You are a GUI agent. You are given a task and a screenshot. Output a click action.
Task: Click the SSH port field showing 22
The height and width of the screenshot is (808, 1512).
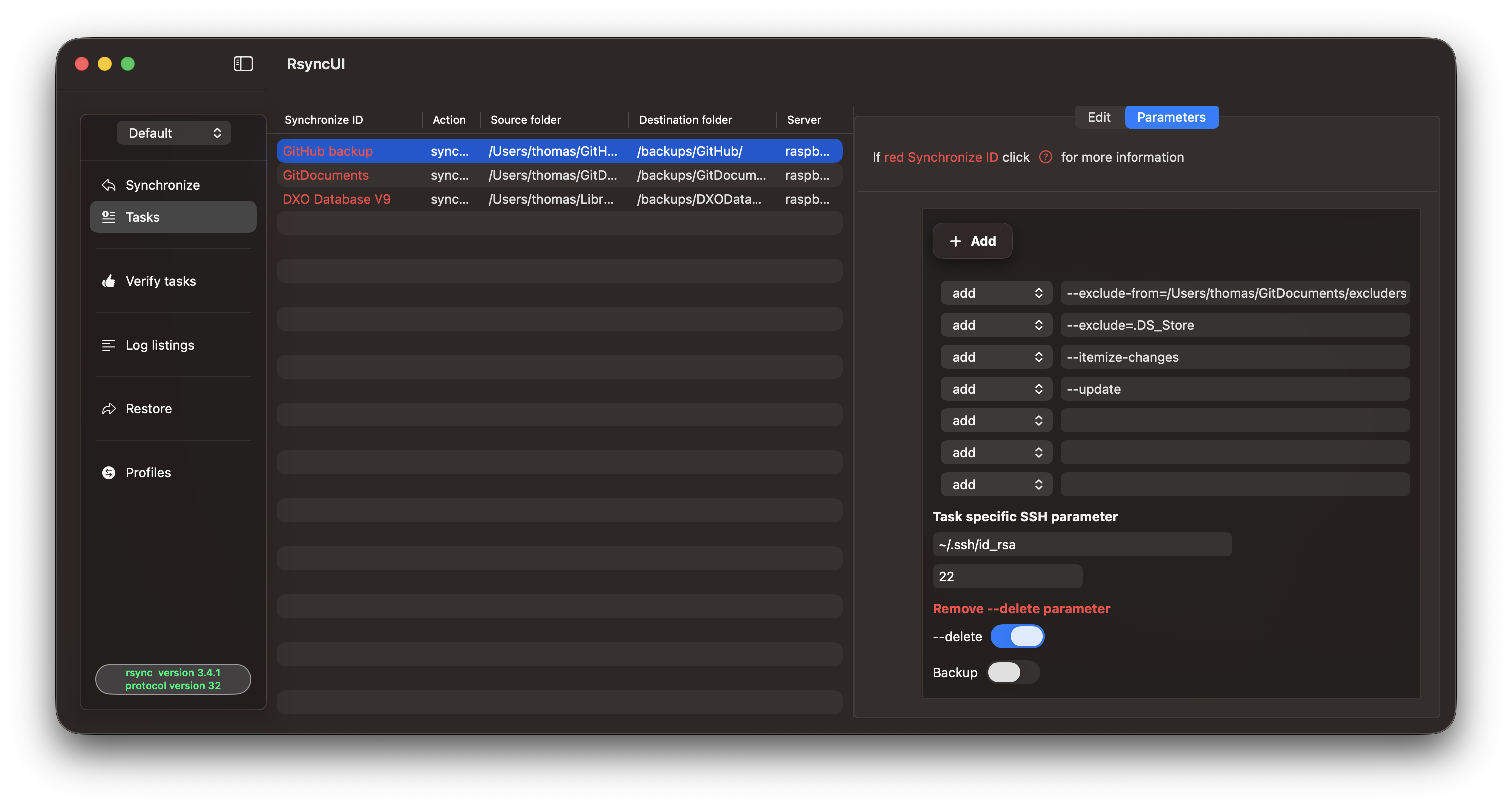click(1007, 576)
